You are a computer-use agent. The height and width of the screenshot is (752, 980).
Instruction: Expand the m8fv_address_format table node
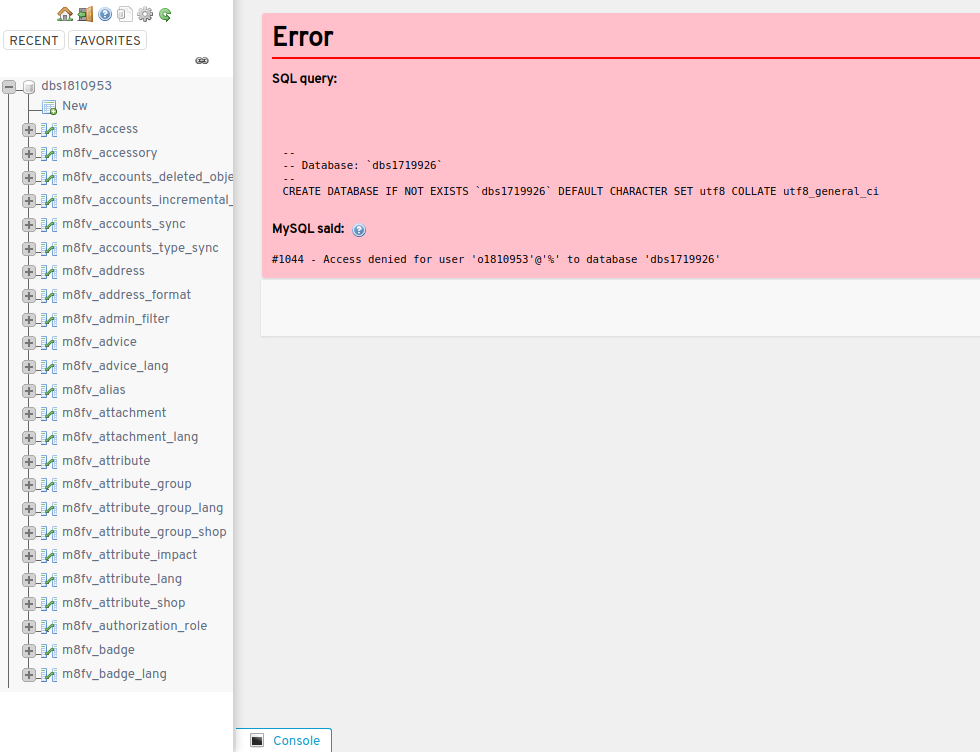click(29, 295)
